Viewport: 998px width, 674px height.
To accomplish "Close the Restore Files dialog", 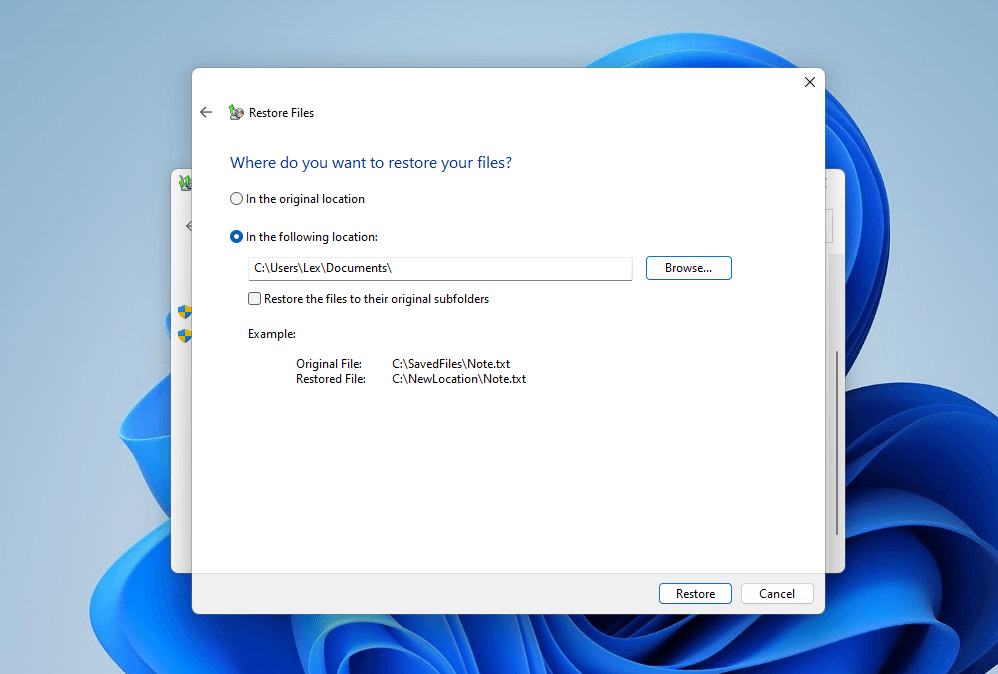I will coord(810,82).
